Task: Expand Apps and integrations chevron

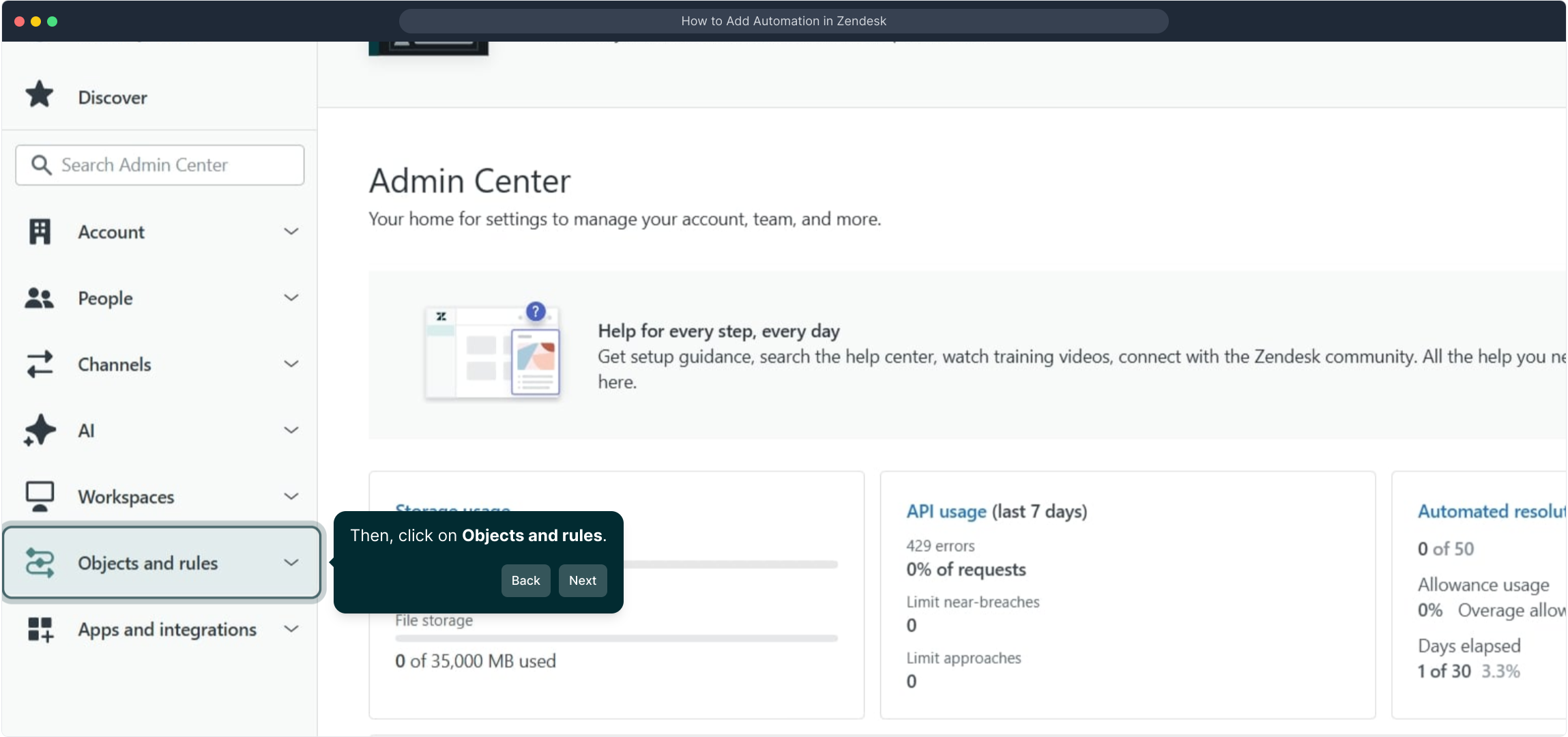Action: tap(291, 629)
